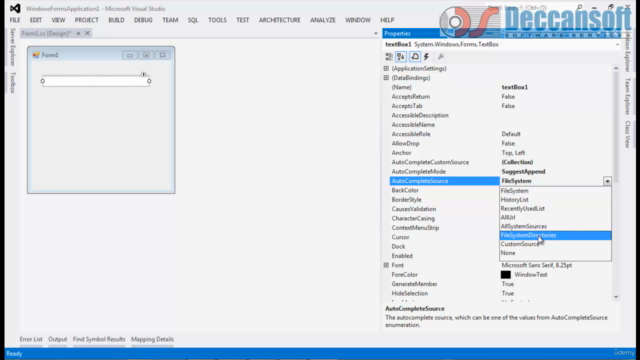Open the FILE menu
640x360 pixels.
coord(15,20)
